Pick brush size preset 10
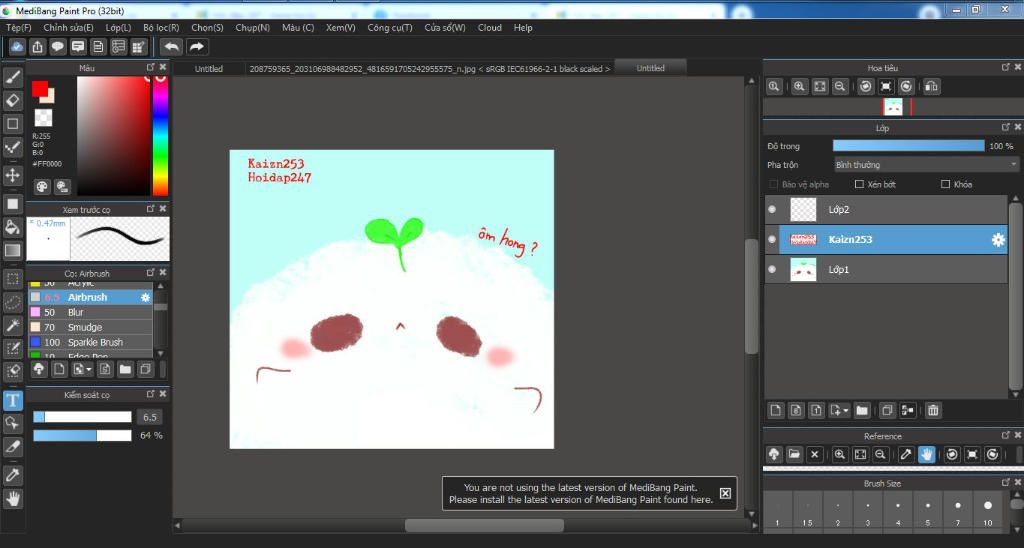Viewport: 1024px width, 548px height. tap(987, 511)
